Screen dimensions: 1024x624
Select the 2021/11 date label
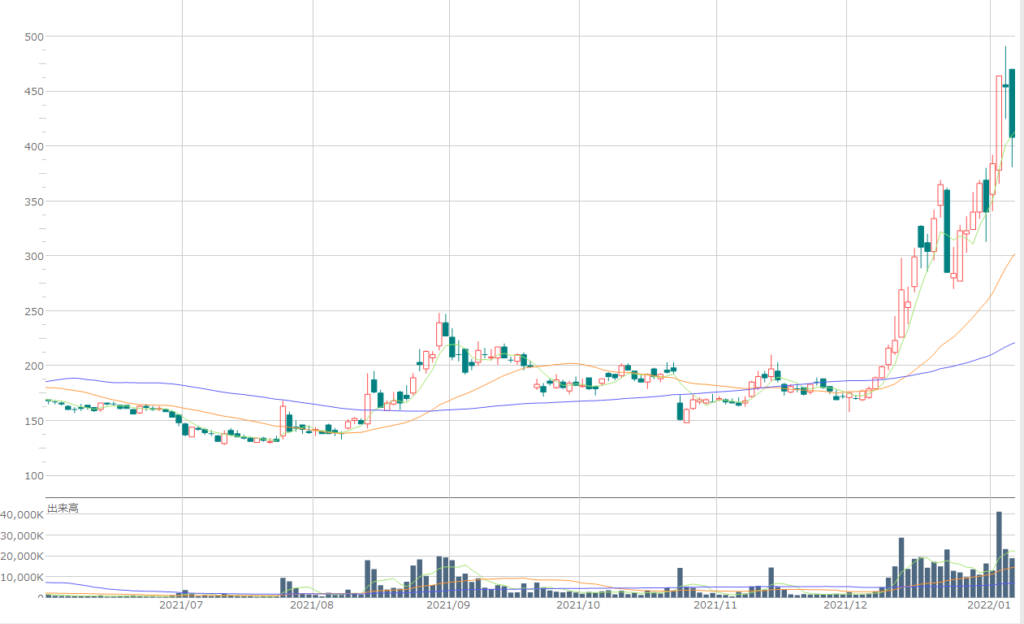715,605
